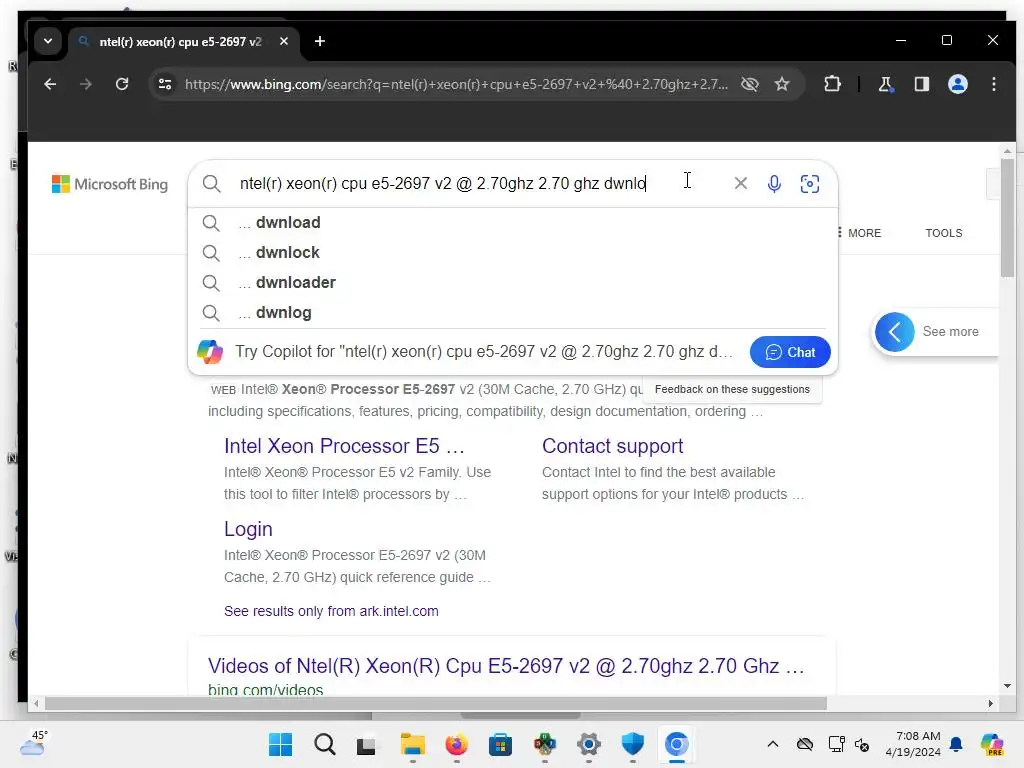Click the search magnifier in Bing box

[x=211, y=184]
